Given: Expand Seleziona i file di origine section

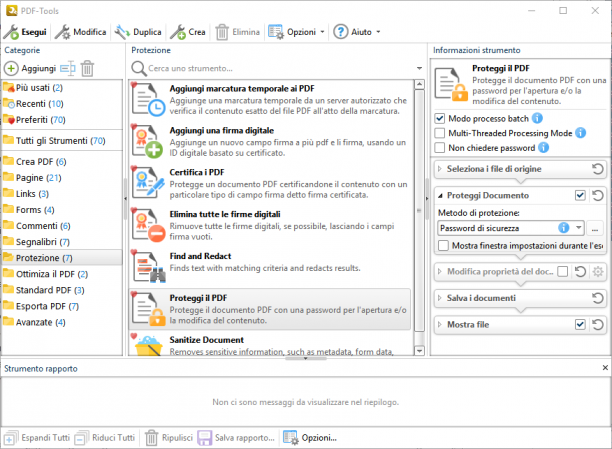Looking at the screenshot, I should point(439,169).
